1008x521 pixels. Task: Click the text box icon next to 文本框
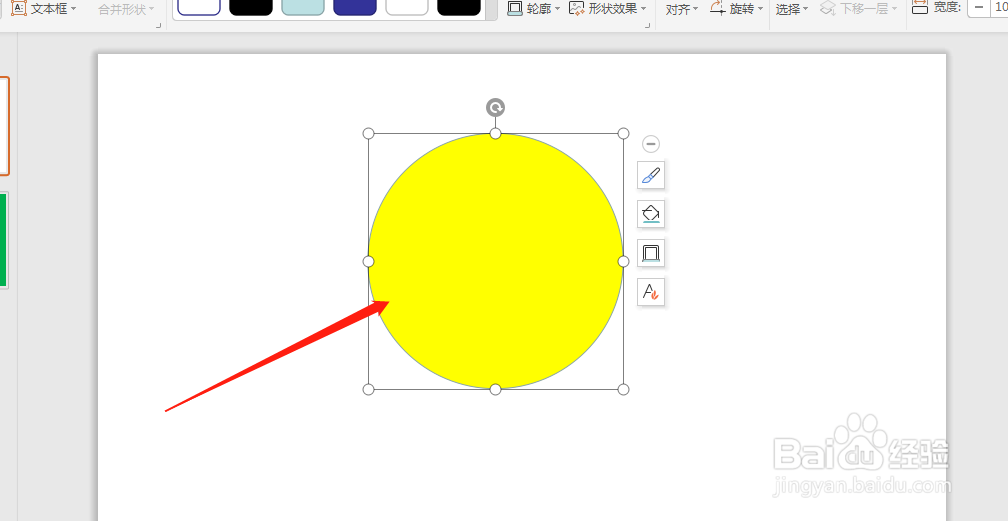[x=19, y=8]
